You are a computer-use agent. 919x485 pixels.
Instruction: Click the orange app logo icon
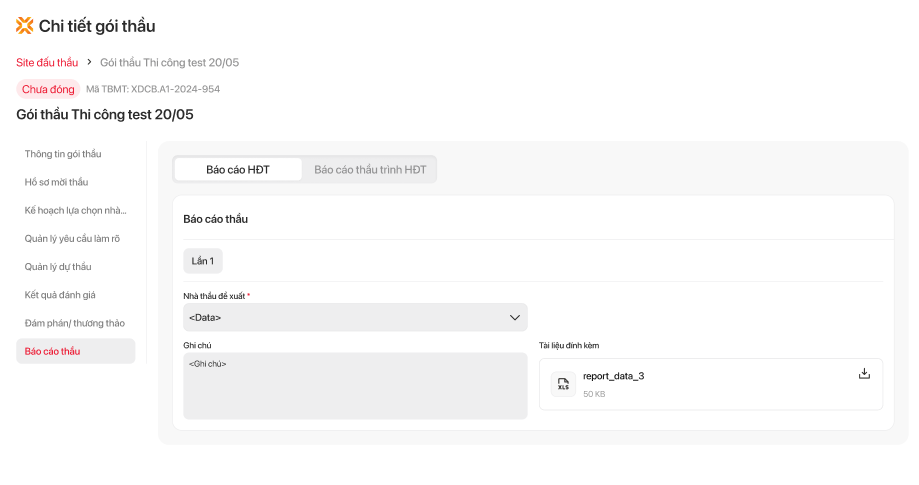coord(25,26)
